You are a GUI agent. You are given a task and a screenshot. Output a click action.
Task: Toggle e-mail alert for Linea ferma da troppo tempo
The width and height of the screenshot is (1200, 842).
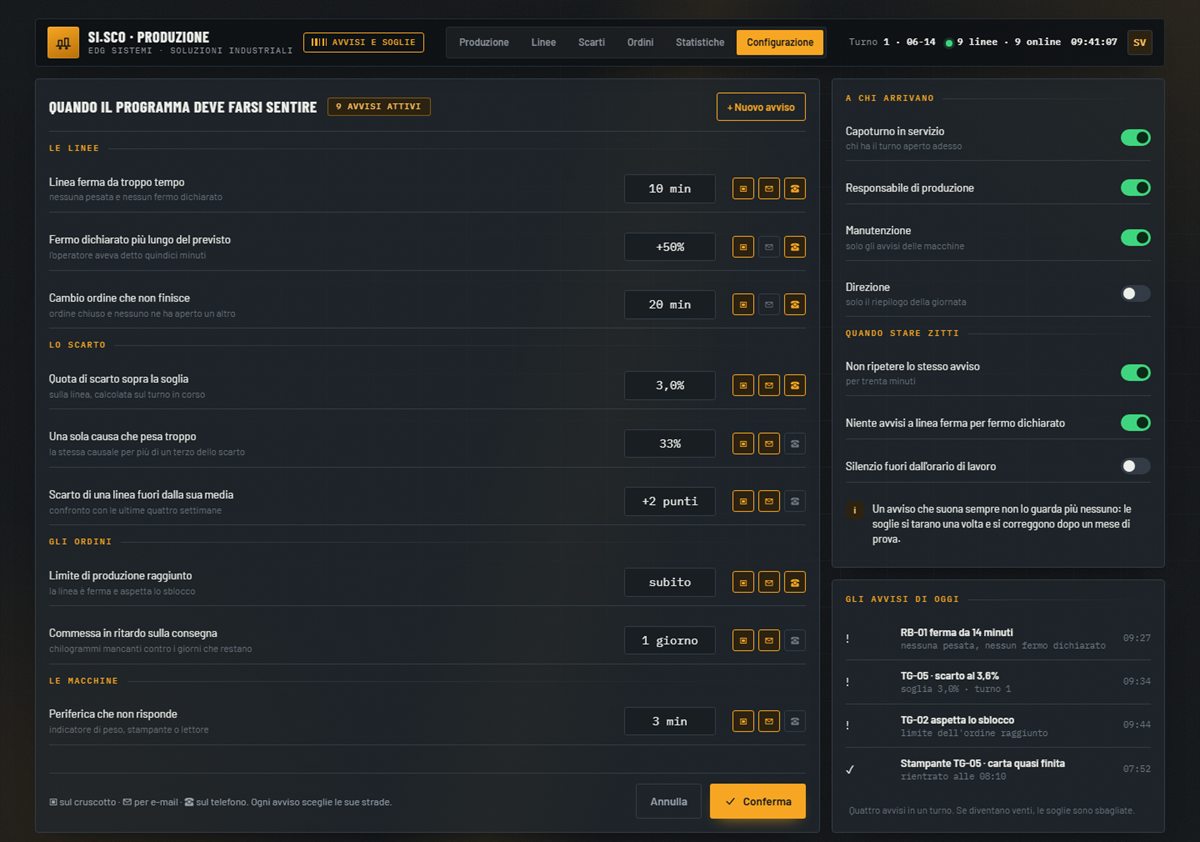769,188
